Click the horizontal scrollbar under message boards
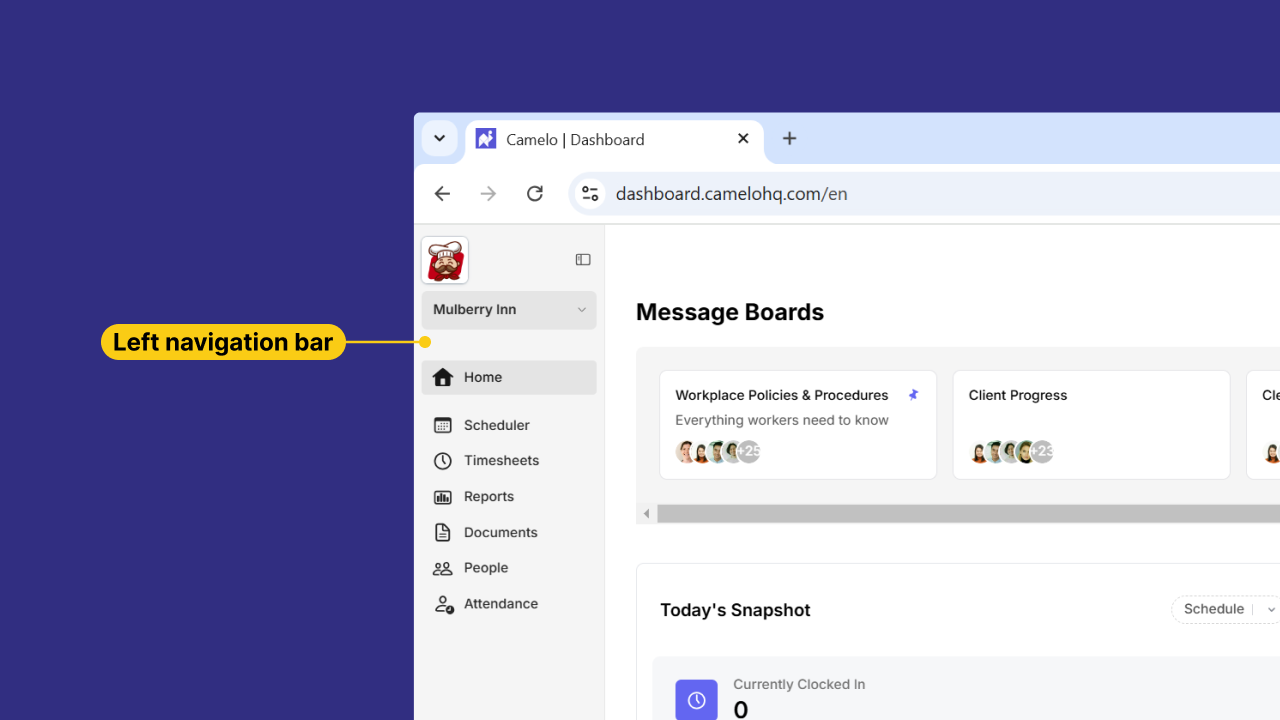Image resolution: width=1280 pixels, height=720 pixels. (x=960, y=512)
